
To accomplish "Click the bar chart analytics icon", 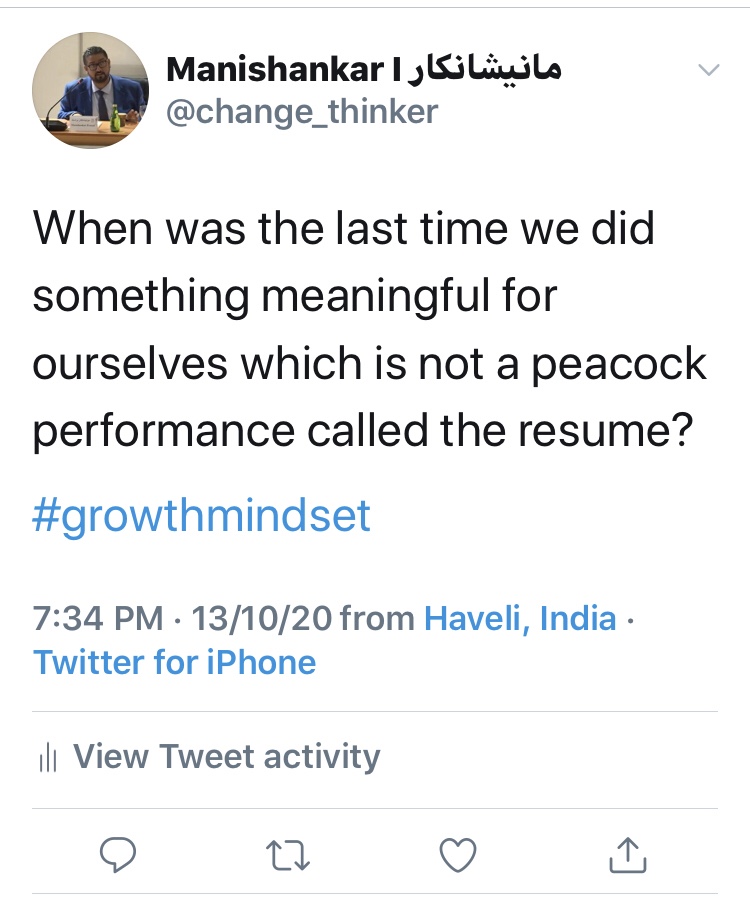I will tap(47, 758).
